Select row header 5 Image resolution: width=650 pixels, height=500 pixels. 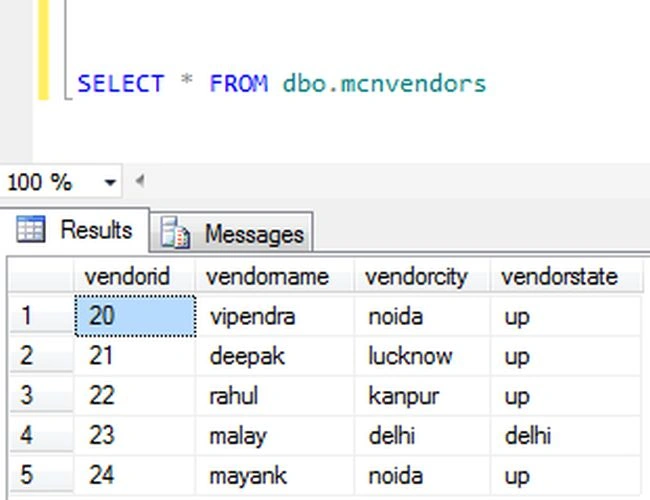coord(41,475)
